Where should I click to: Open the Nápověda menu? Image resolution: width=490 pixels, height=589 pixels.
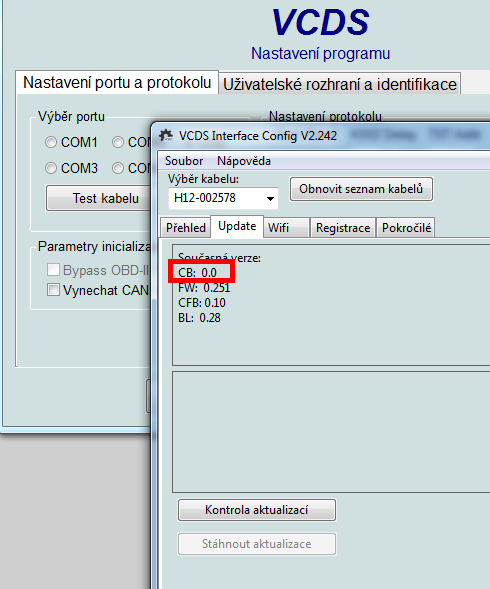(244, 161)
